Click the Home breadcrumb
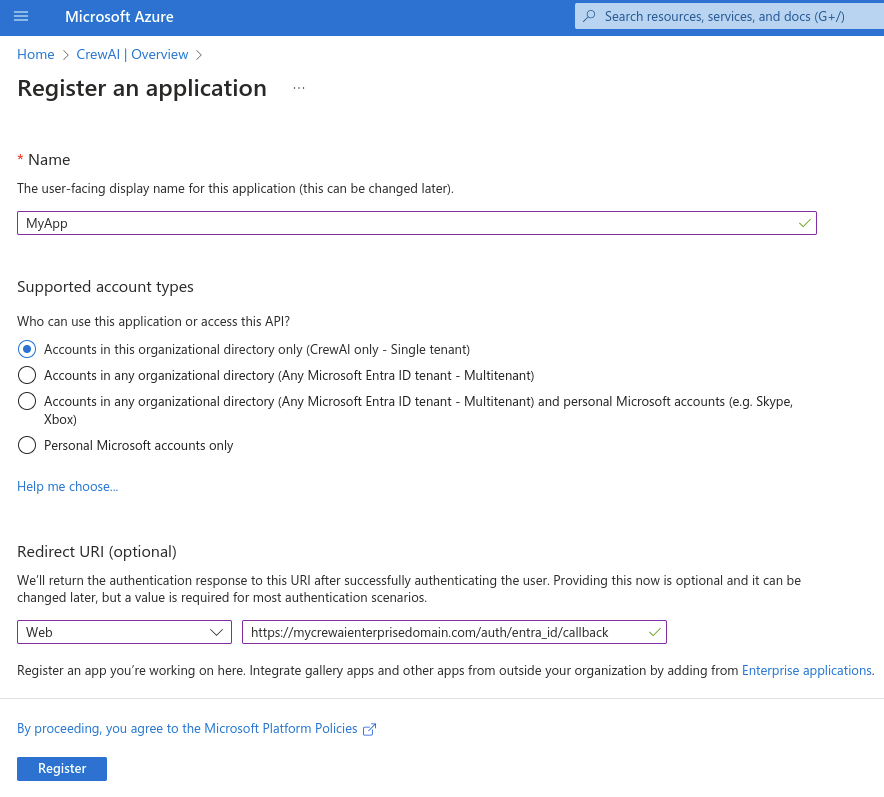The width and height of the screenshot is (884, 797). pyautogui.click(x=35, y=54)
